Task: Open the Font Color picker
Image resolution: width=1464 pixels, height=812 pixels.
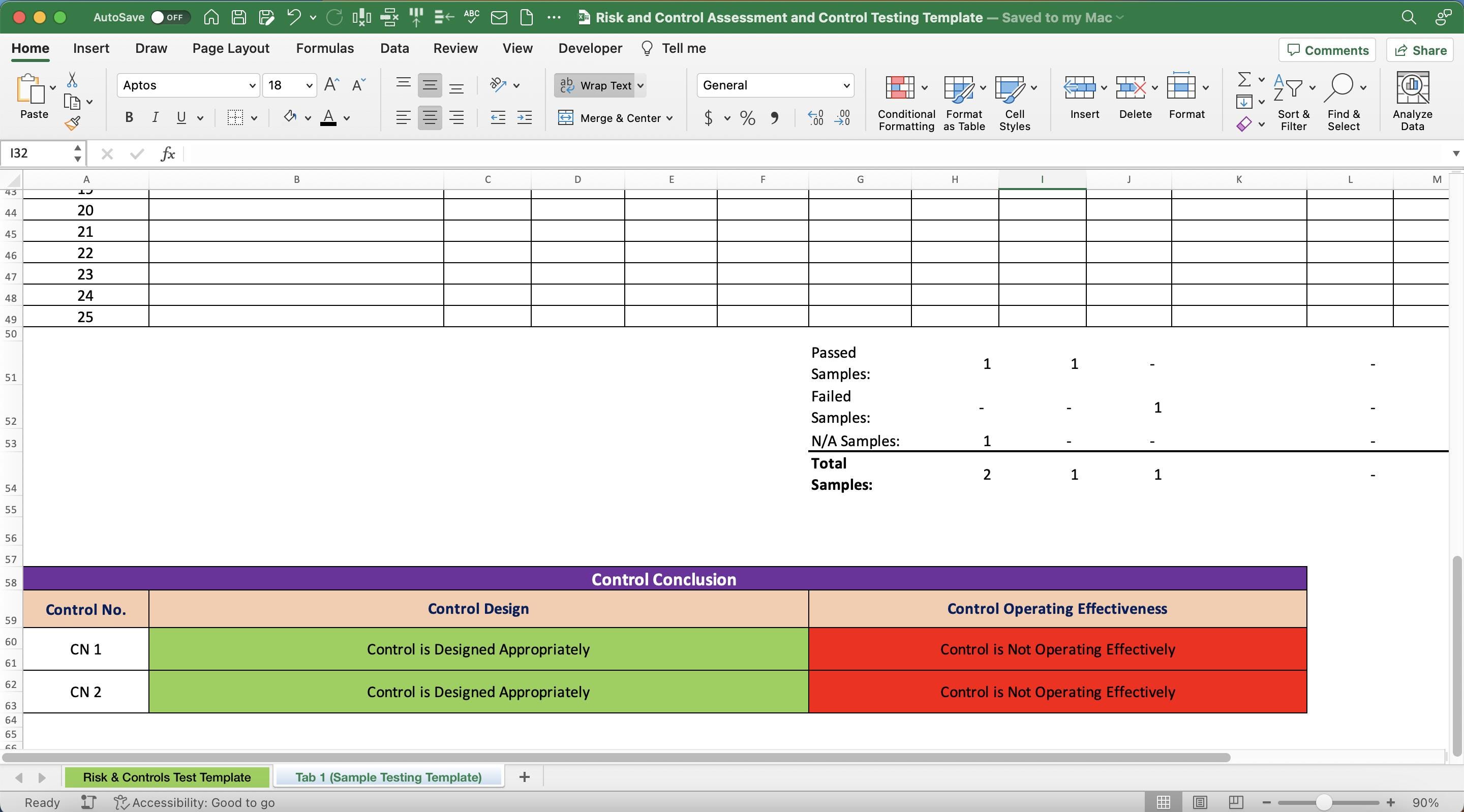Action: pos(347,118)
